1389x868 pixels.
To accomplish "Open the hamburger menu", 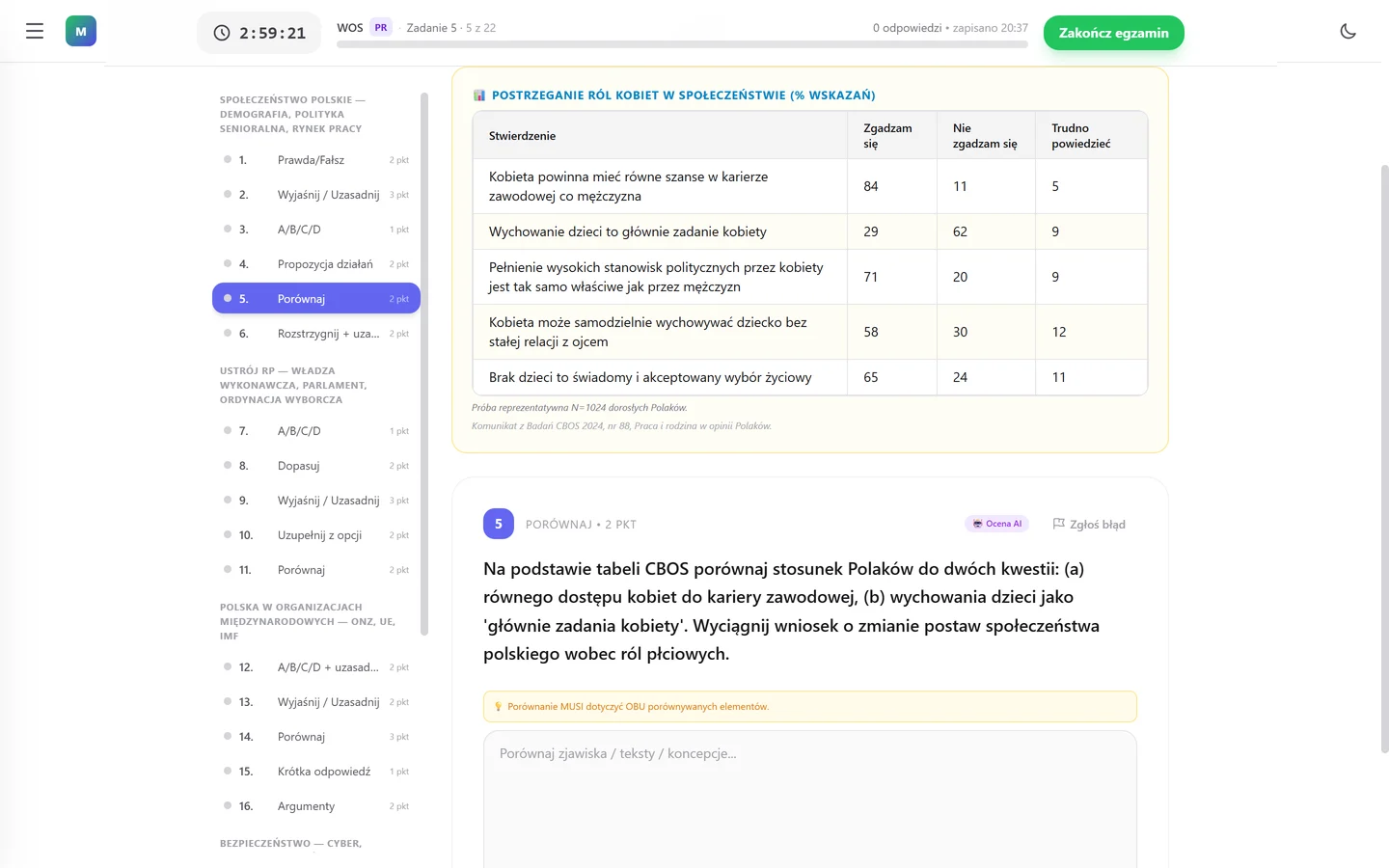I will (35, 32).
